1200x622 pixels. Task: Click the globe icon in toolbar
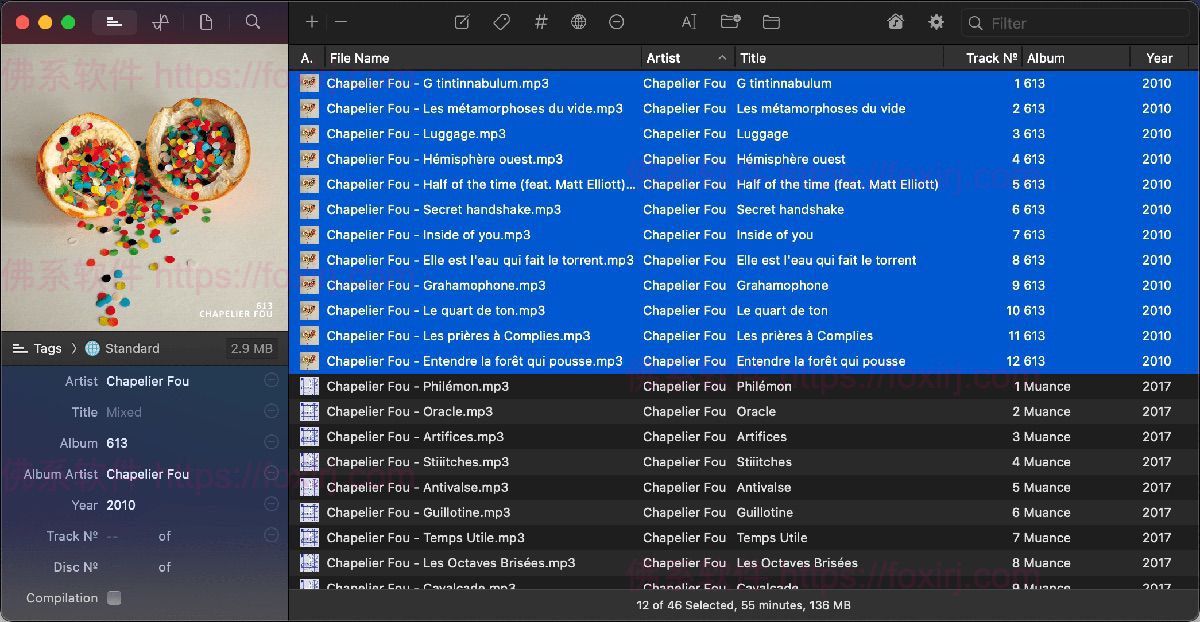[579, 22]
